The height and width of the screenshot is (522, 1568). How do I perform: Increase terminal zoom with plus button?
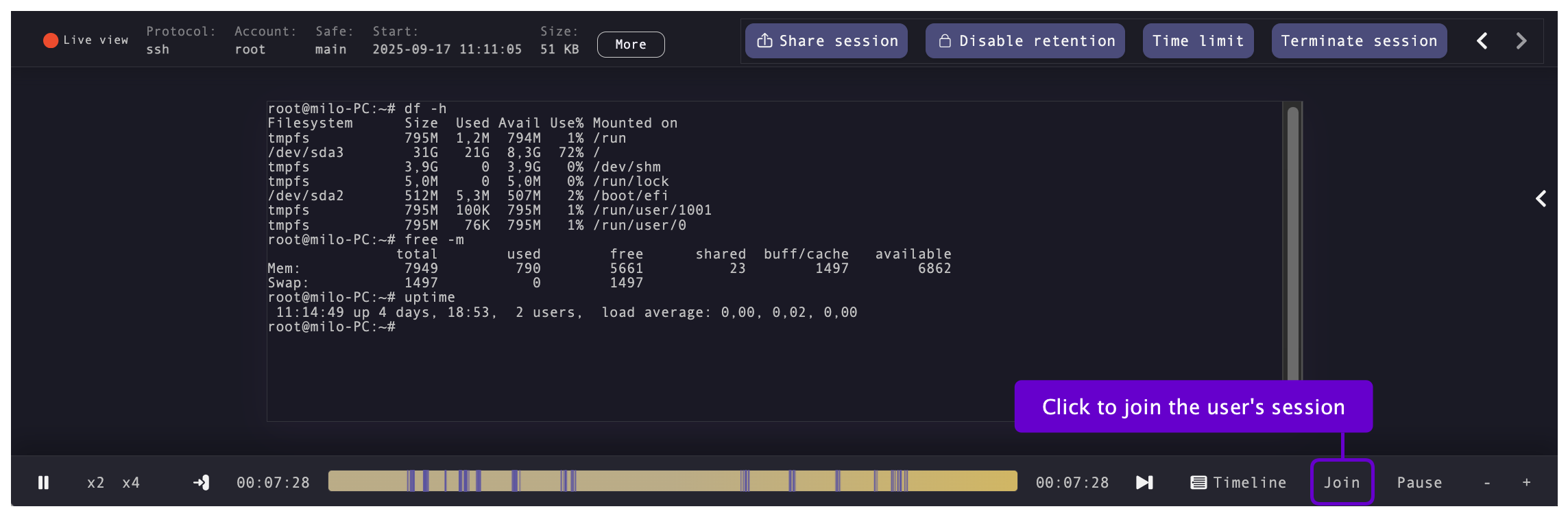tap(1527, 483)
